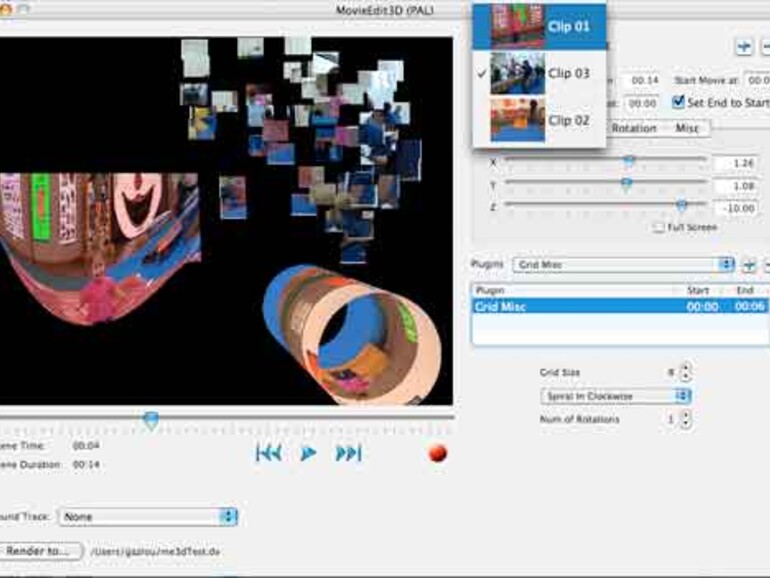Click the Clip 02 thumbnail image
770x578 pixels.
click(x=518, y=120)
